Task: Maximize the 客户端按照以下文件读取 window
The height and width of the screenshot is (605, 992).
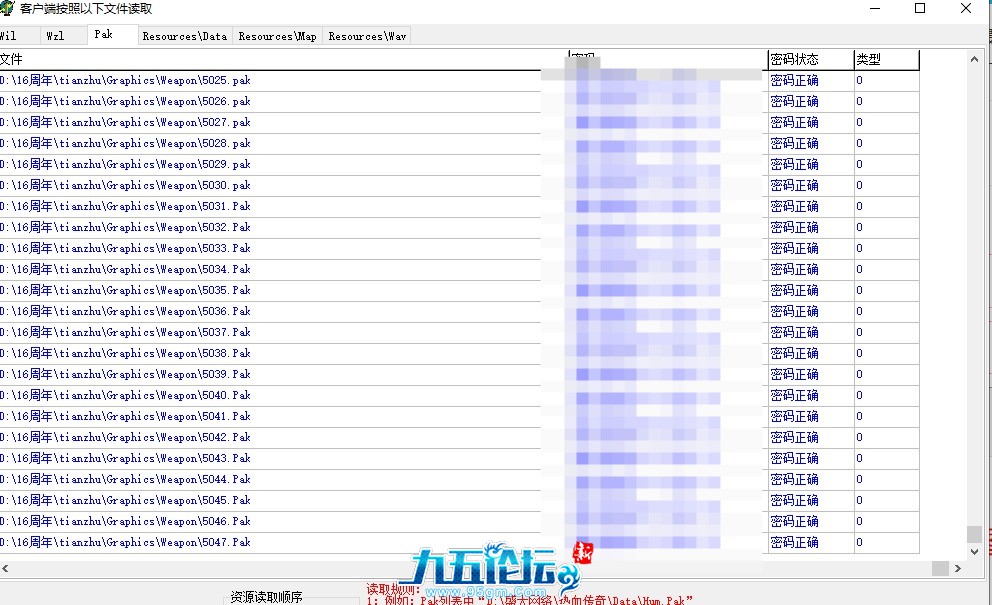Action: coord(920,8)
